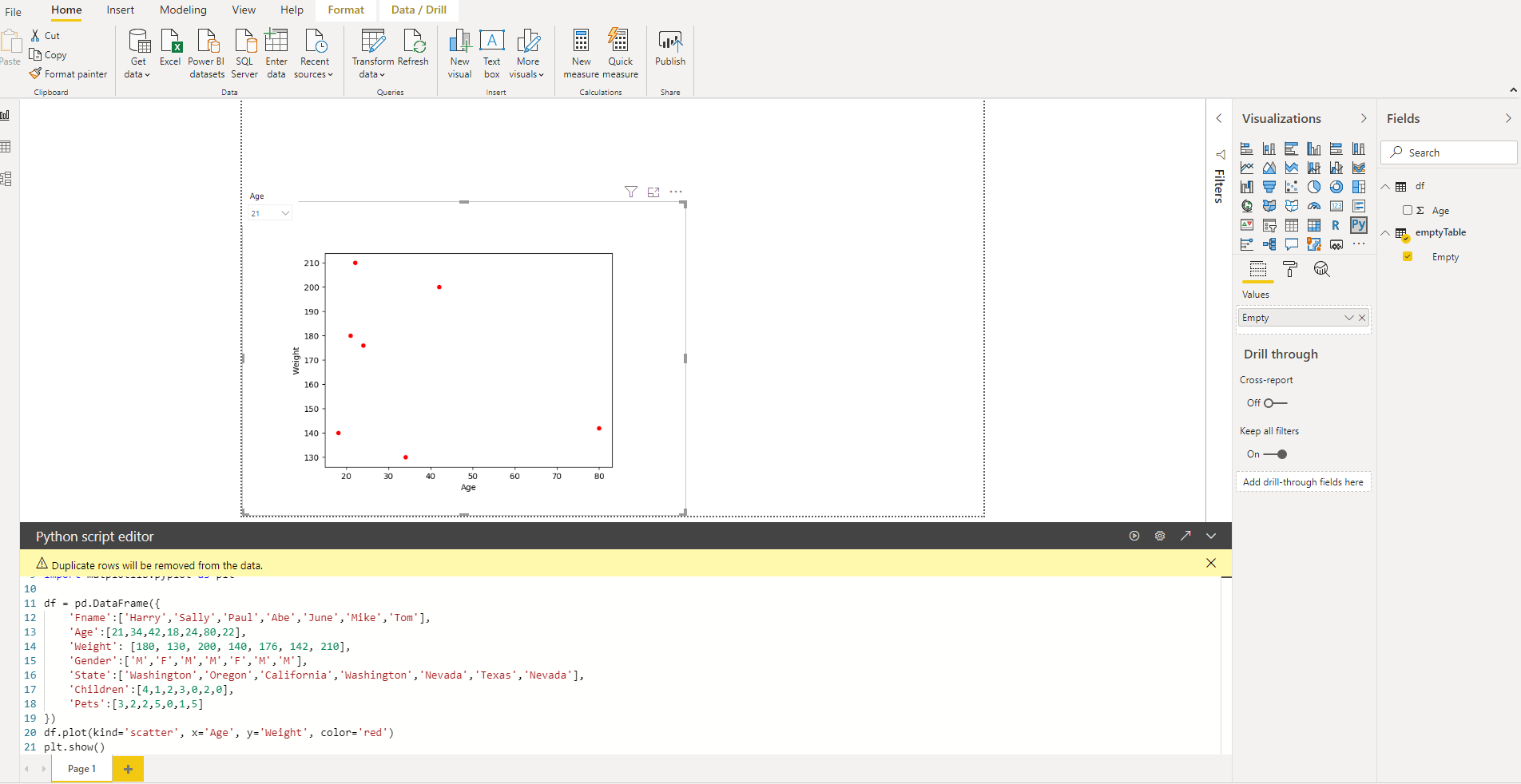Uncheck the Empty field checkbox

(1407, 256)
